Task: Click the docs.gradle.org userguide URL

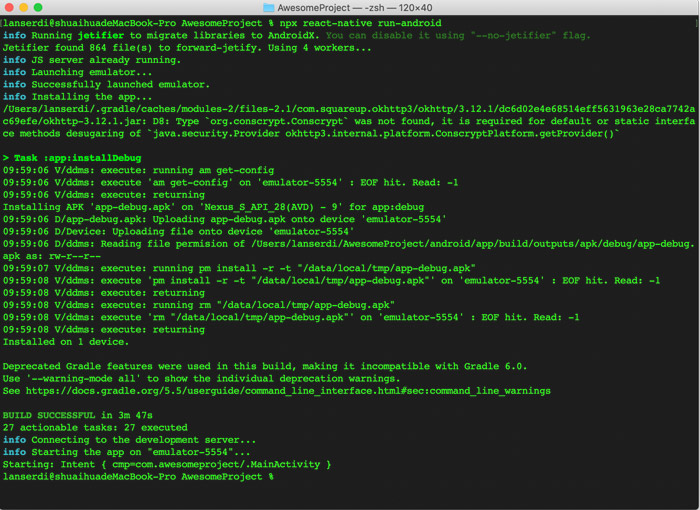Action: (x=288, y=391)
